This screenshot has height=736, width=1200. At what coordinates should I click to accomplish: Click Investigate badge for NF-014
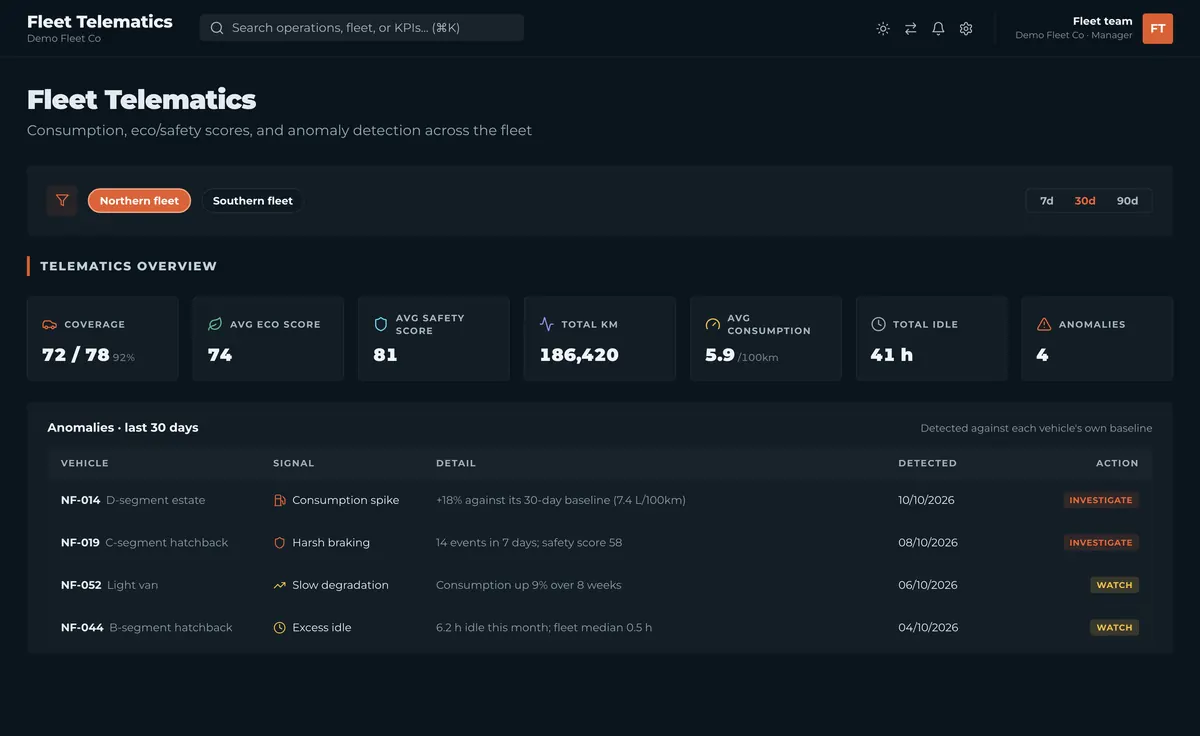[x=1101, y=500]
